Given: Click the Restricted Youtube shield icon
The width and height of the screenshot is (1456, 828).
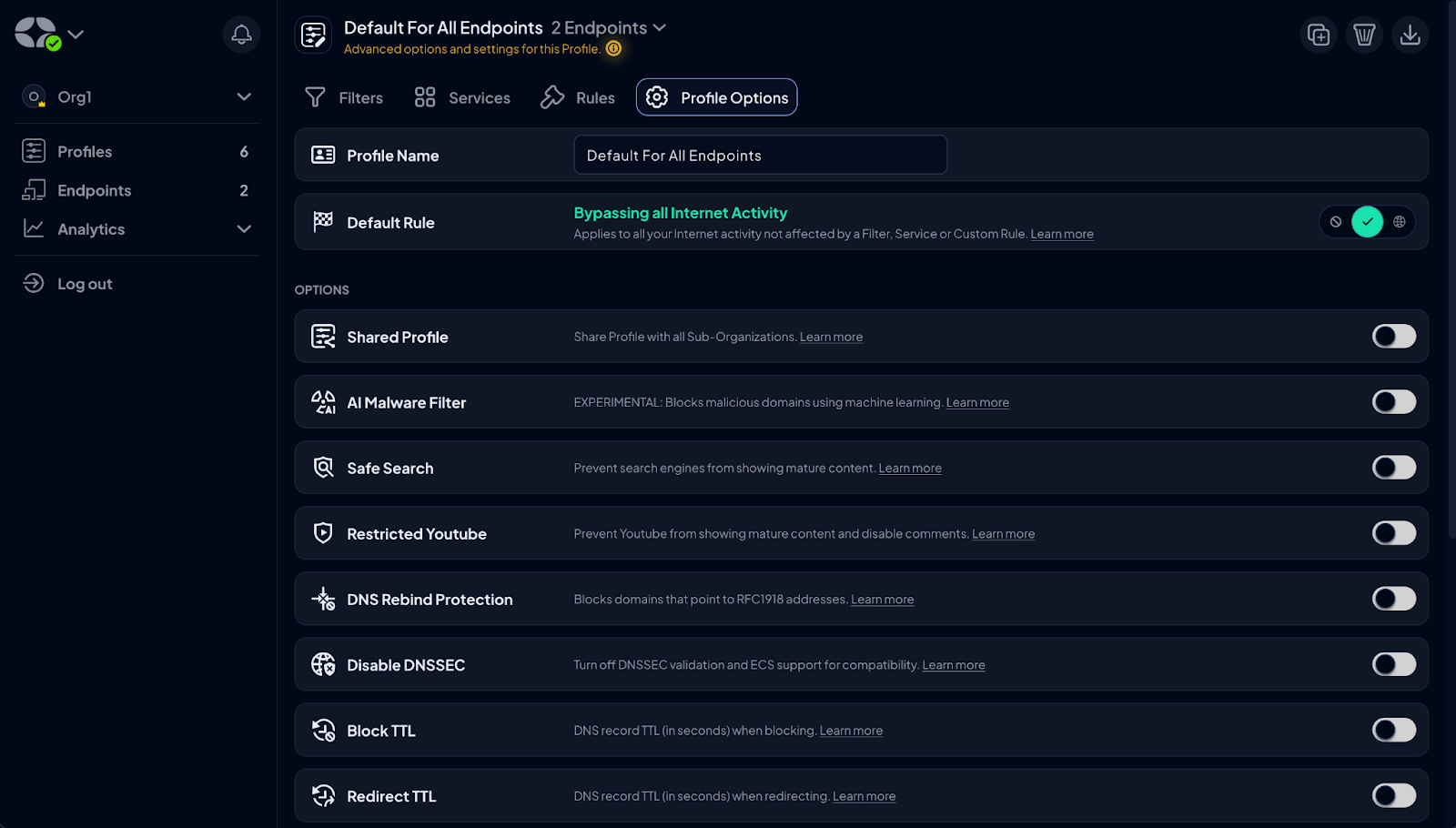Looking at the screenshot, I should click(x=323, y=533).
